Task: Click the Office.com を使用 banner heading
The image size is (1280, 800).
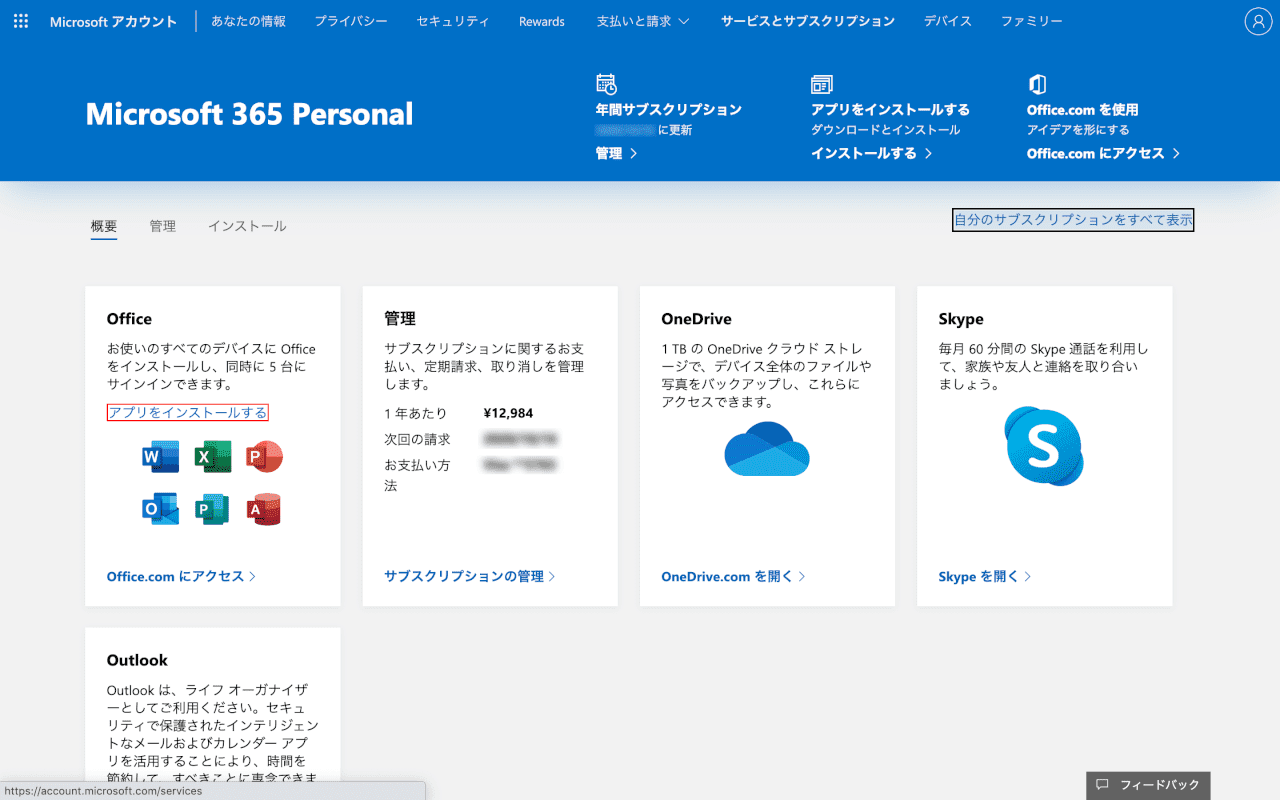Action: pos(1083,110)
